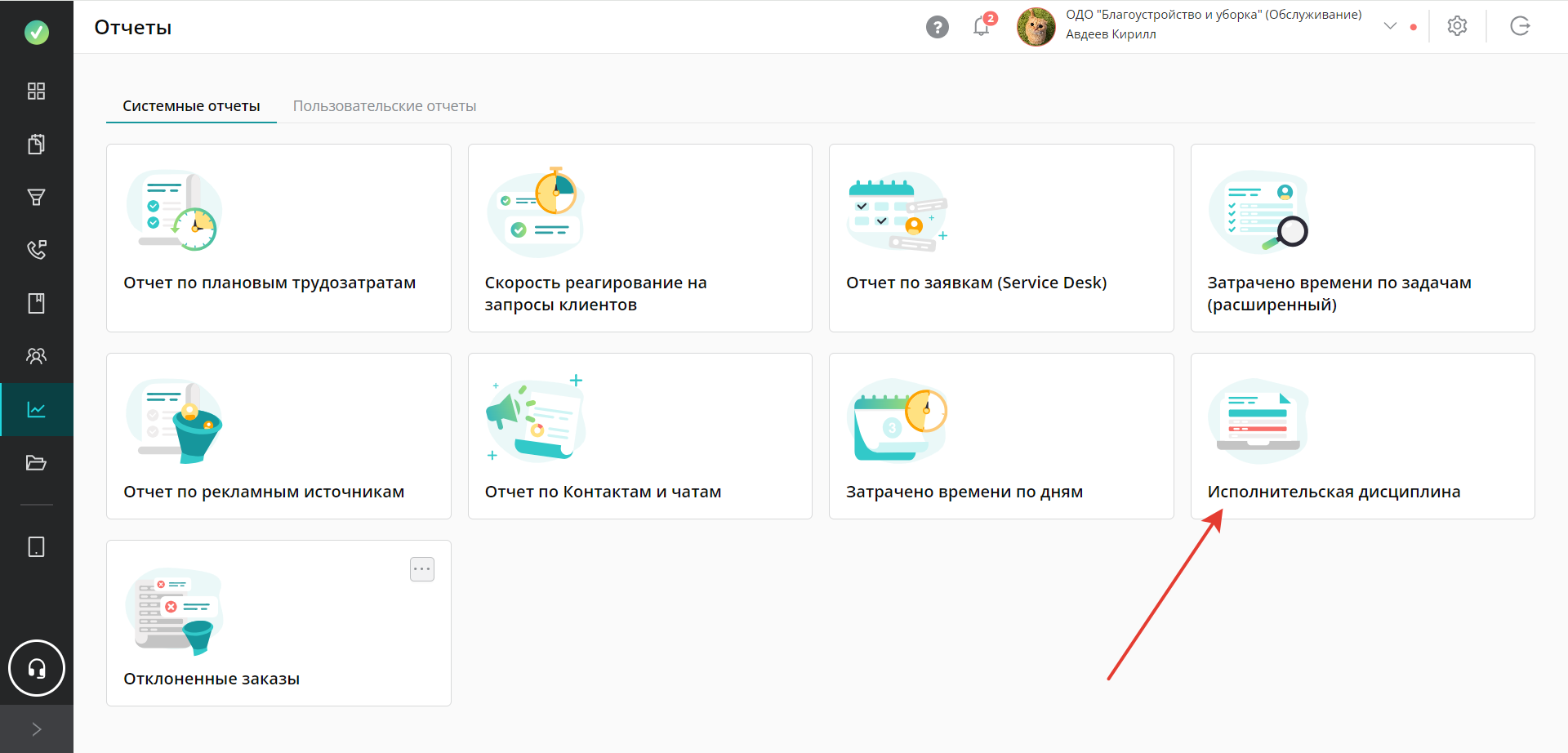Open Затрачено времени по задачам (расширенный)

coord(1363,238)
